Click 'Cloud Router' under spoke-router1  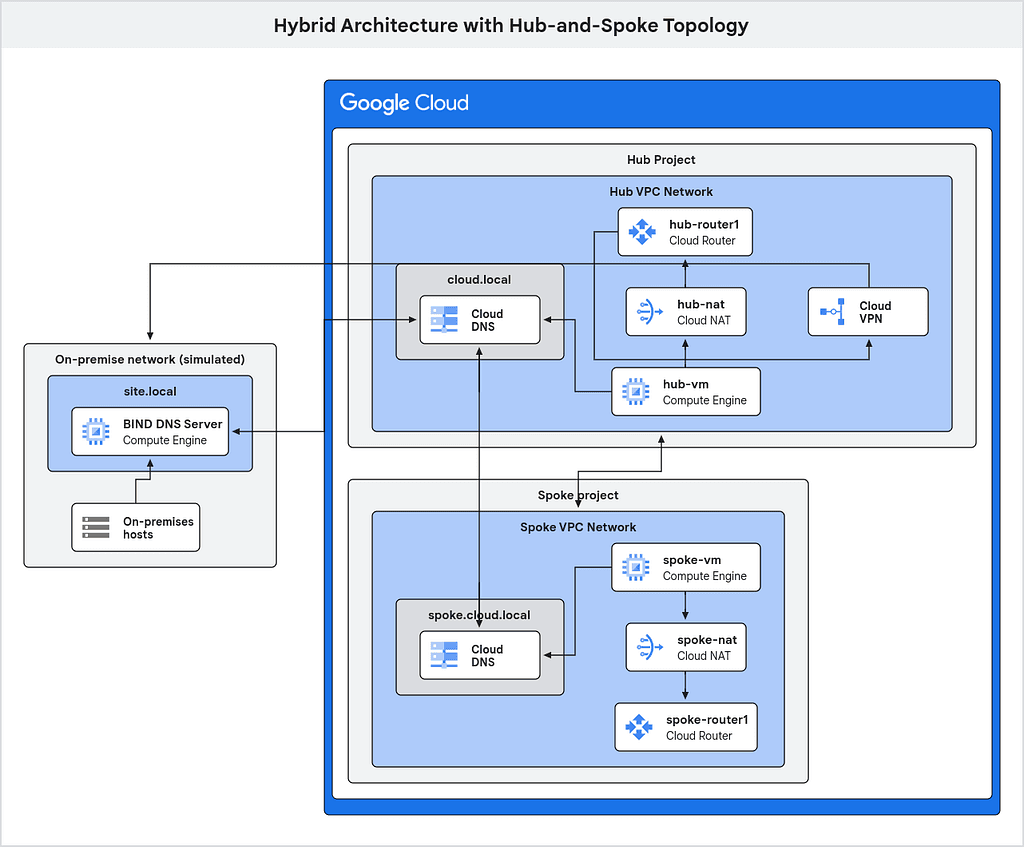(699, 736)
